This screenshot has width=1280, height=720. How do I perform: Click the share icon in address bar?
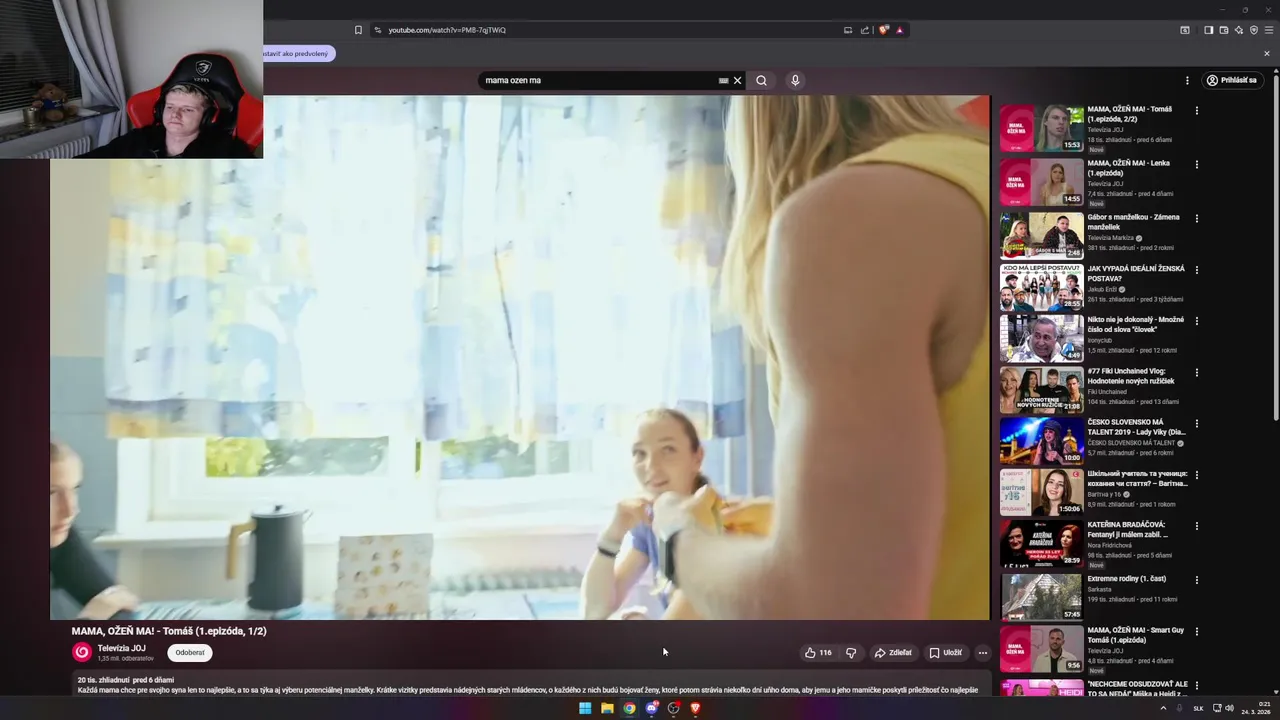pos(865,30)
